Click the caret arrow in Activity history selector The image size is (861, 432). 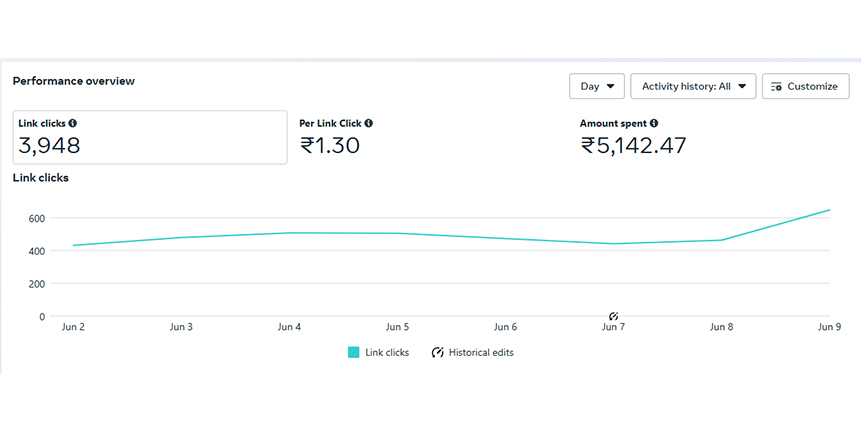(741, 86)
